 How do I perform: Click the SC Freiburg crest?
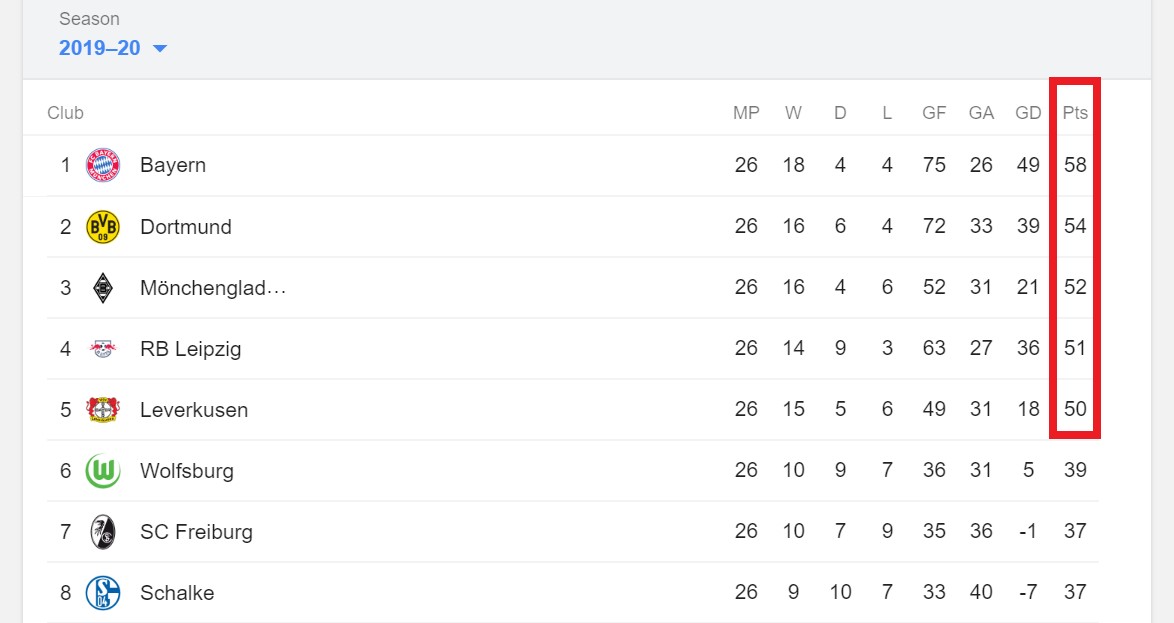coord(103,532)
